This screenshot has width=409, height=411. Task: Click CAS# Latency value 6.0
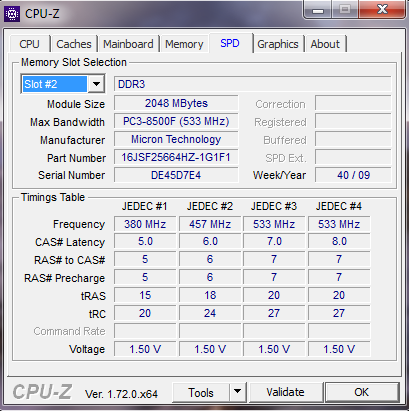(x=210, y=241)
